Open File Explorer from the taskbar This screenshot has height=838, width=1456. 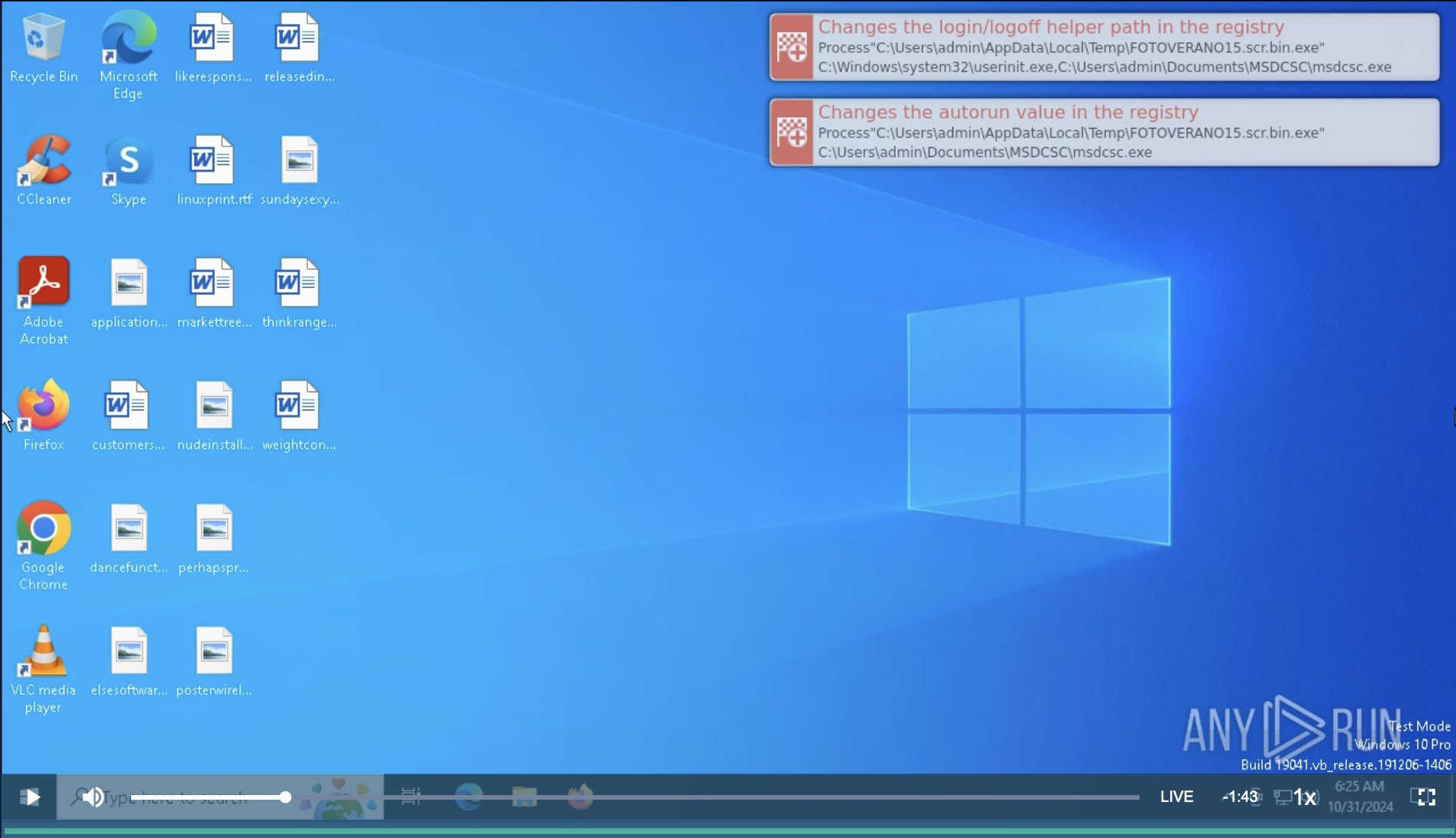click(524, 797)
